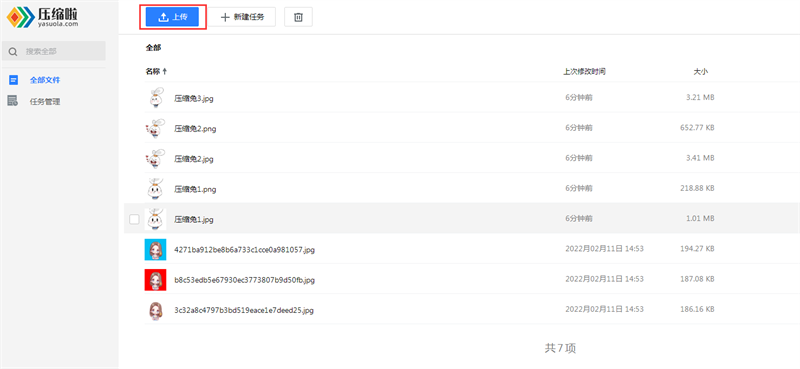The image size is (800, 369).
Task: Open thumbnail of 3c32a8c4797b3bd519eace1e7deed25.jpg
Action: (155, 310)
